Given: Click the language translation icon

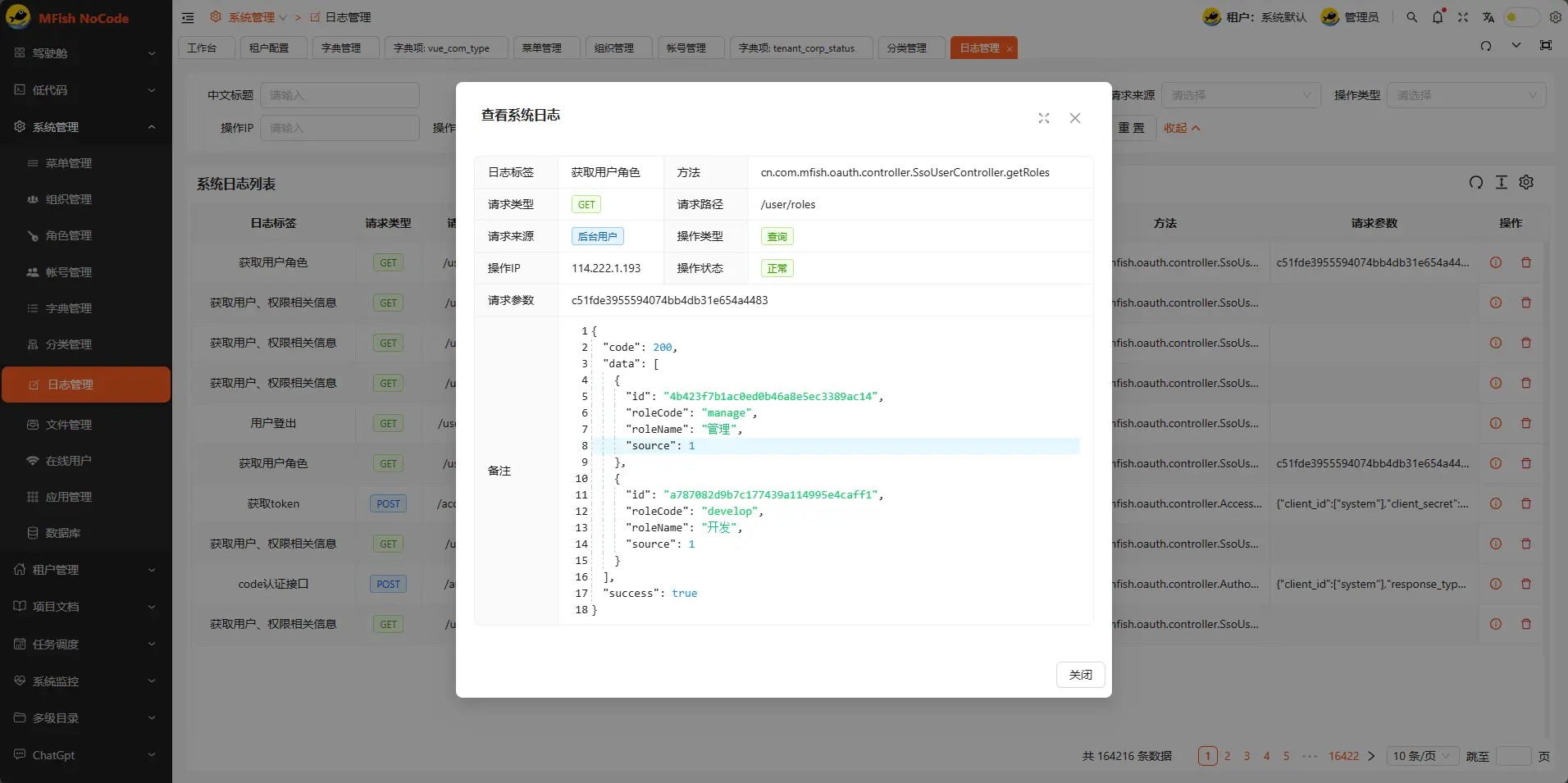Looking at the screenshot, I should 1488,17.
